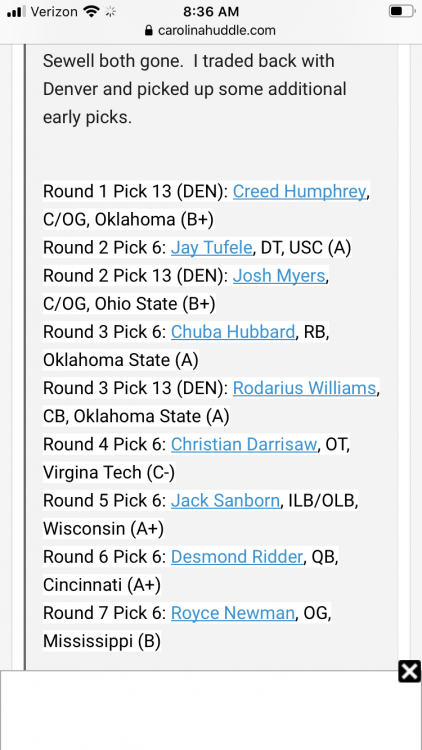The image size is (422, 750).
Task: Tap the Wi-Fi icon in the status bar
Action: click(x=91, y=11)
